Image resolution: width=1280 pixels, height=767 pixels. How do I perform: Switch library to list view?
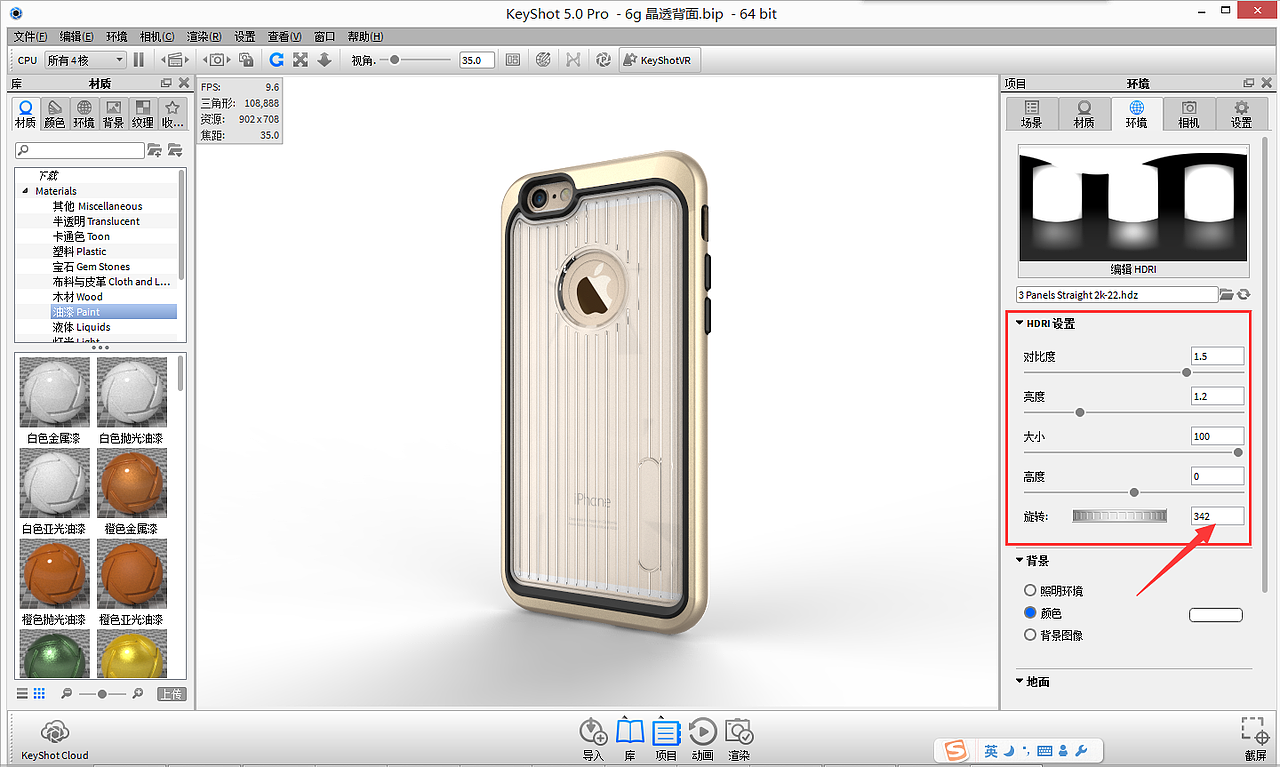[x=22, y=693]
